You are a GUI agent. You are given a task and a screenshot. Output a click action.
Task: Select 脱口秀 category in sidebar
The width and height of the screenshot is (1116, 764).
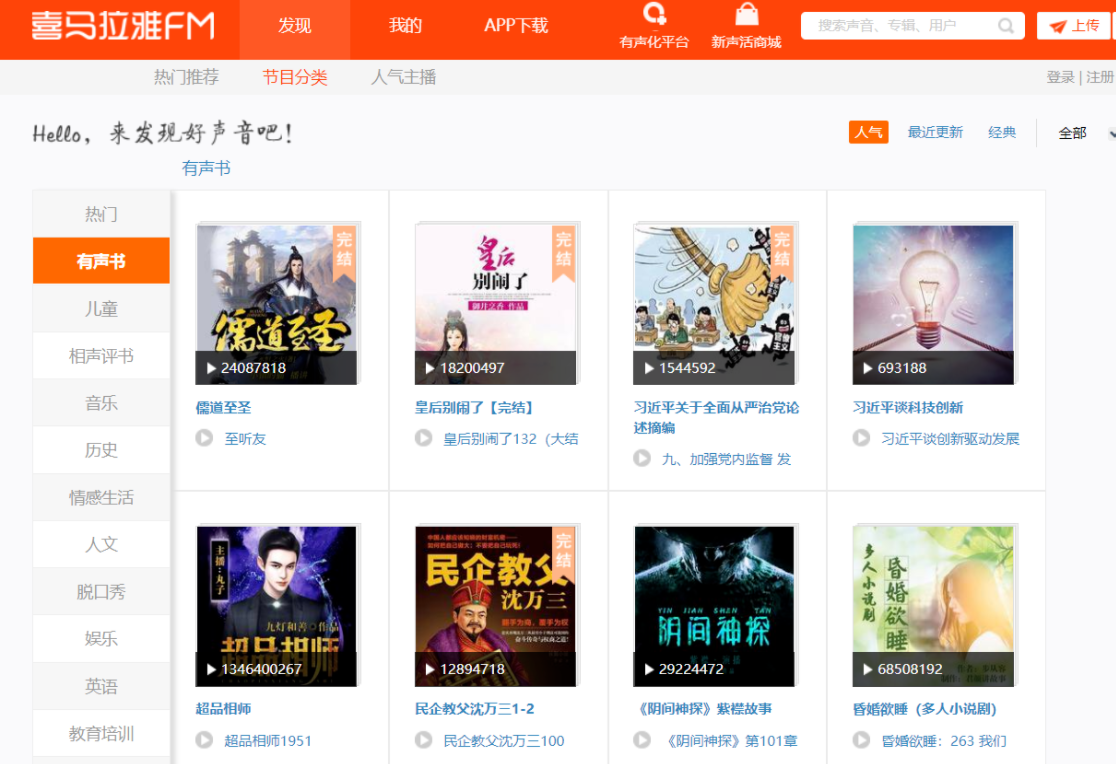click(x=101, y=592)
